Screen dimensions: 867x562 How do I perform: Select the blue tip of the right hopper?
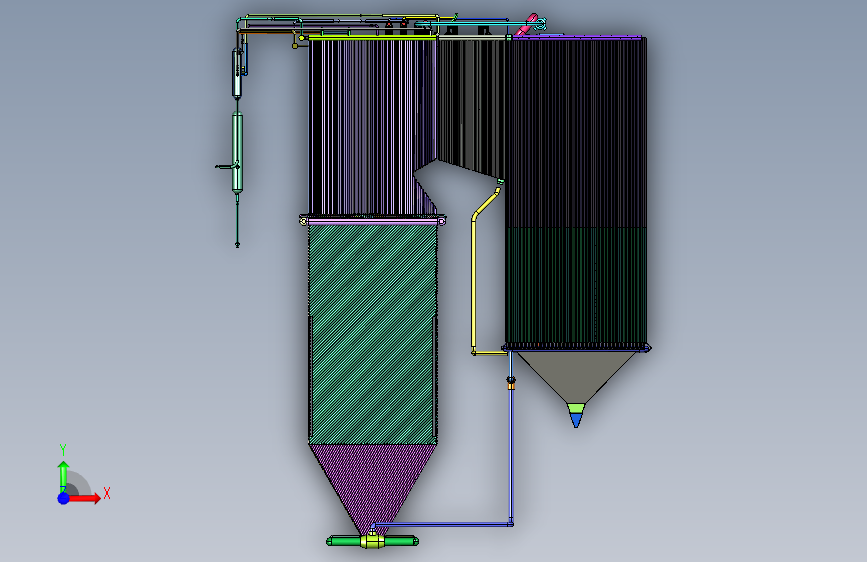(576, 420)
